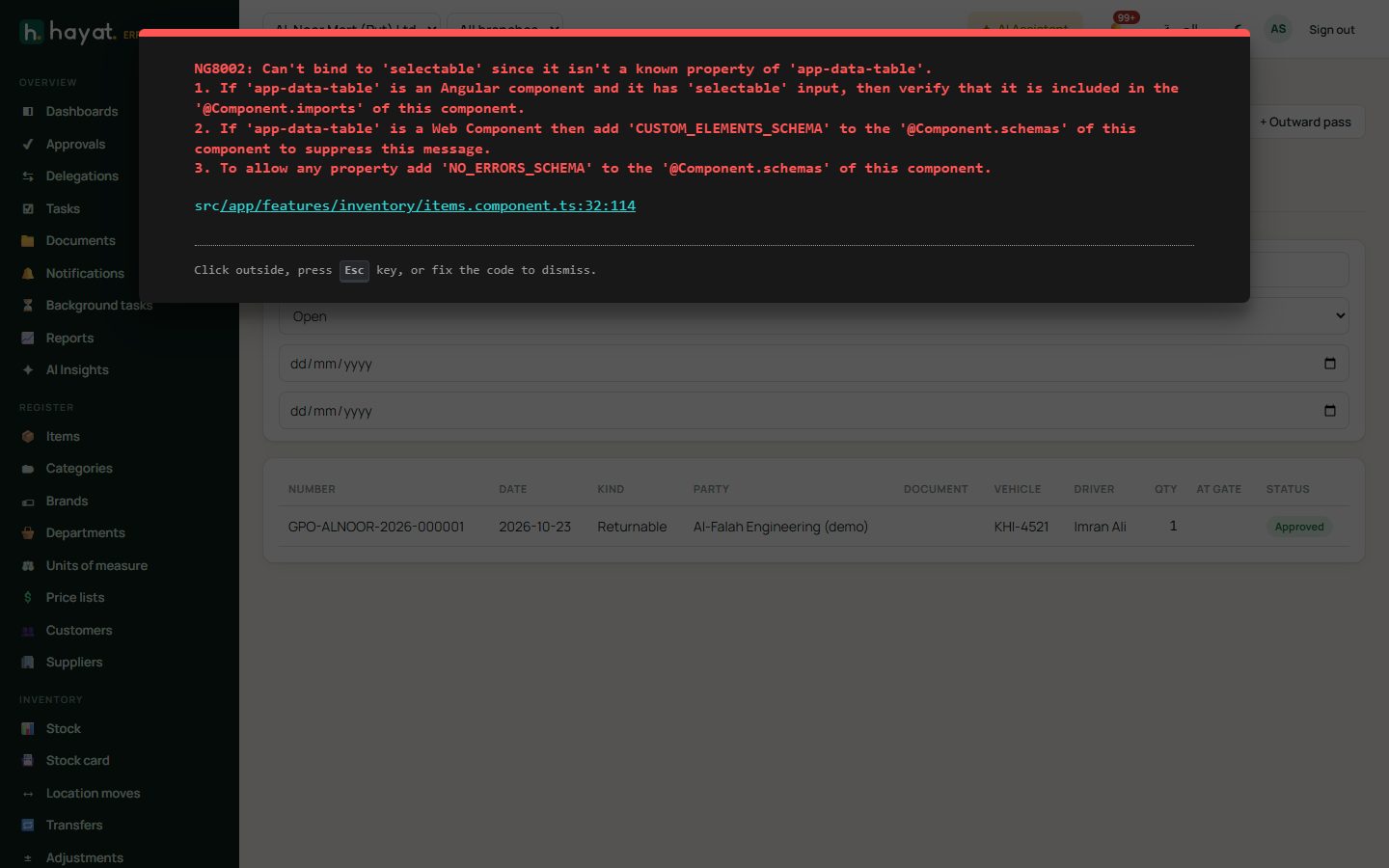Click the Documents folder icon
Image resolution: width=1389 pixels, height=868 pixels.
28,241
